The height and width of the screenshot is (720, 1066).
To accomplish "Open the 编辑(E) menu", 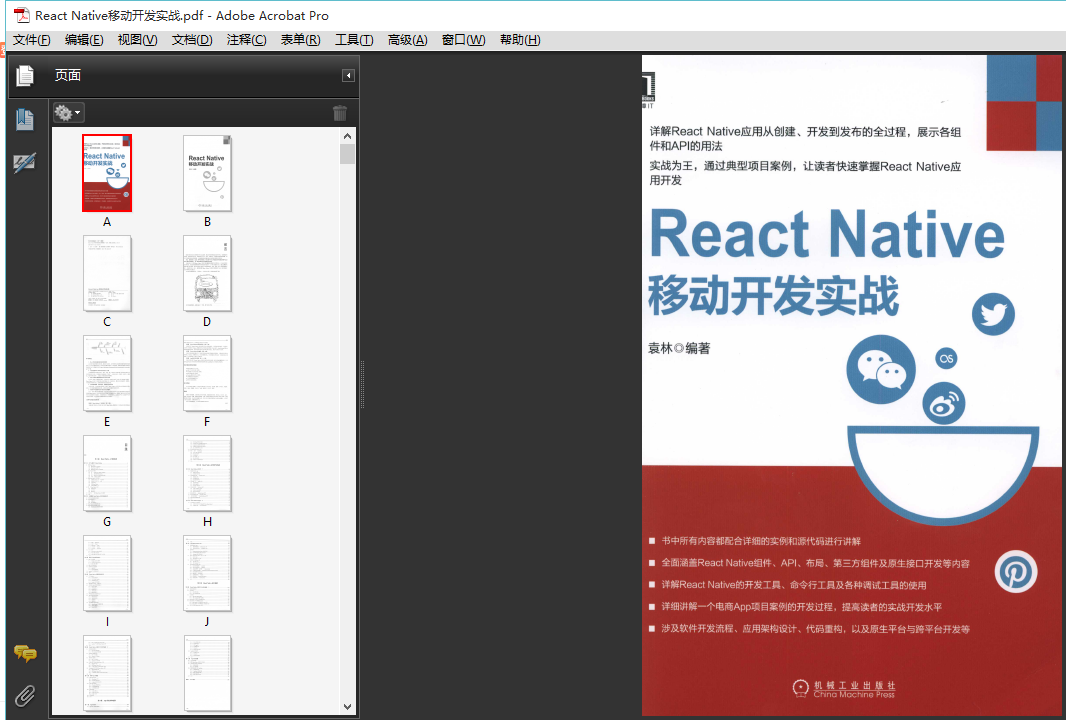I will [x=84, y=40].
